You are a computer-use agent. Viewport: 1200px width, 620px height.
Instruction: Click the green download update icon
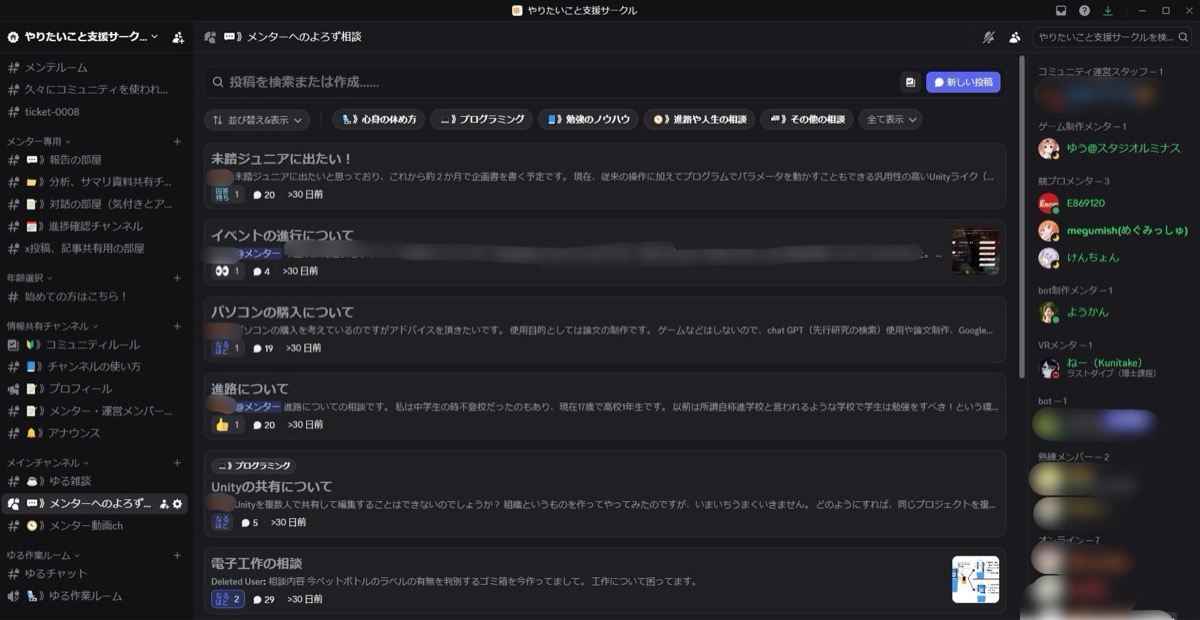1108,10
